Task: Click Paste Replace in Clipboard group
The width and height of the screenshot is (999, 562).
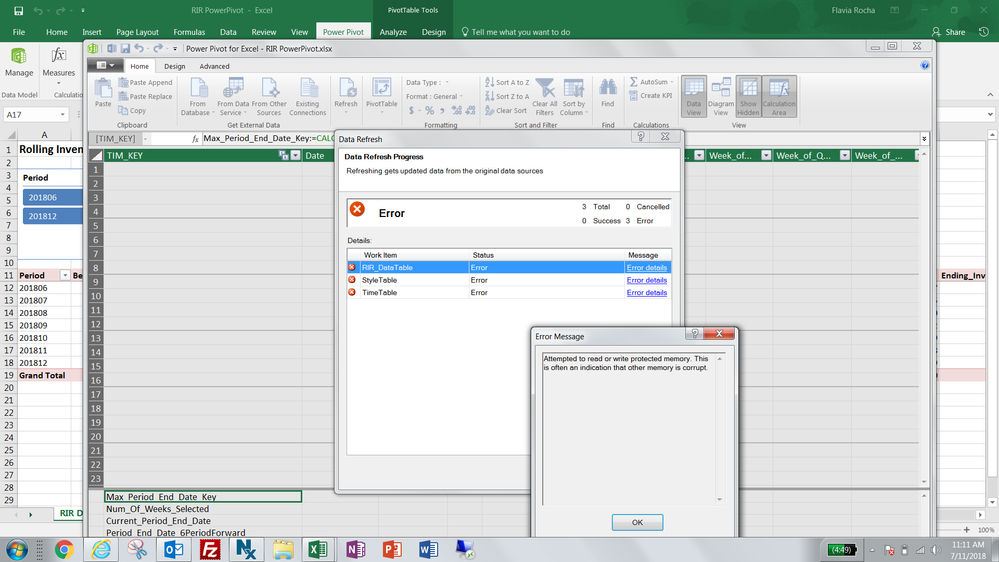Action: pyautogui.click(x=145, y=96)
